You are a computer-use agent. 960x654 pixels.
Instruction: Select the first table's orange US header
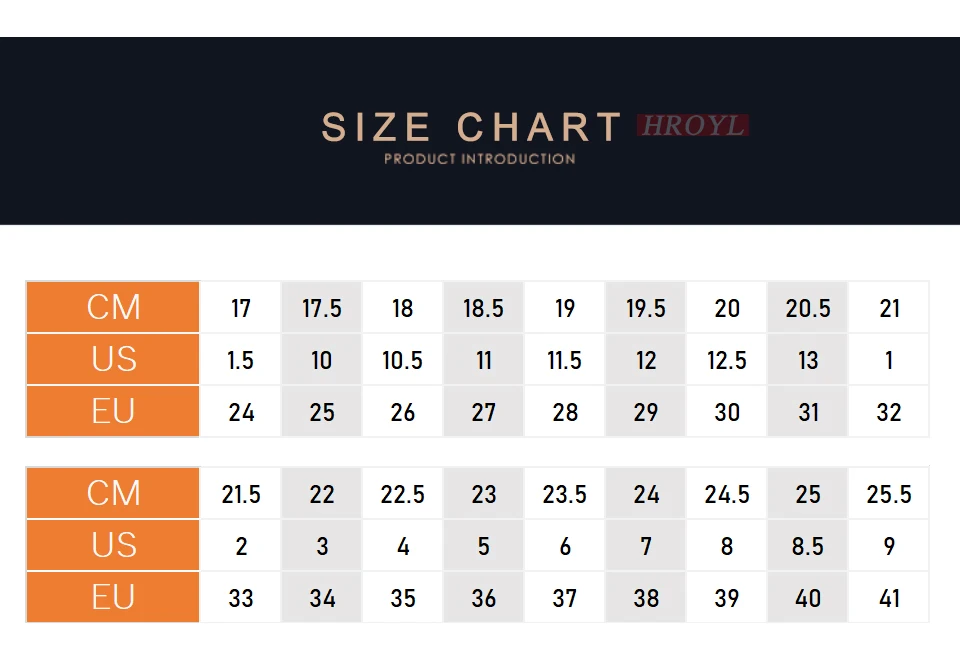[113, 359]
